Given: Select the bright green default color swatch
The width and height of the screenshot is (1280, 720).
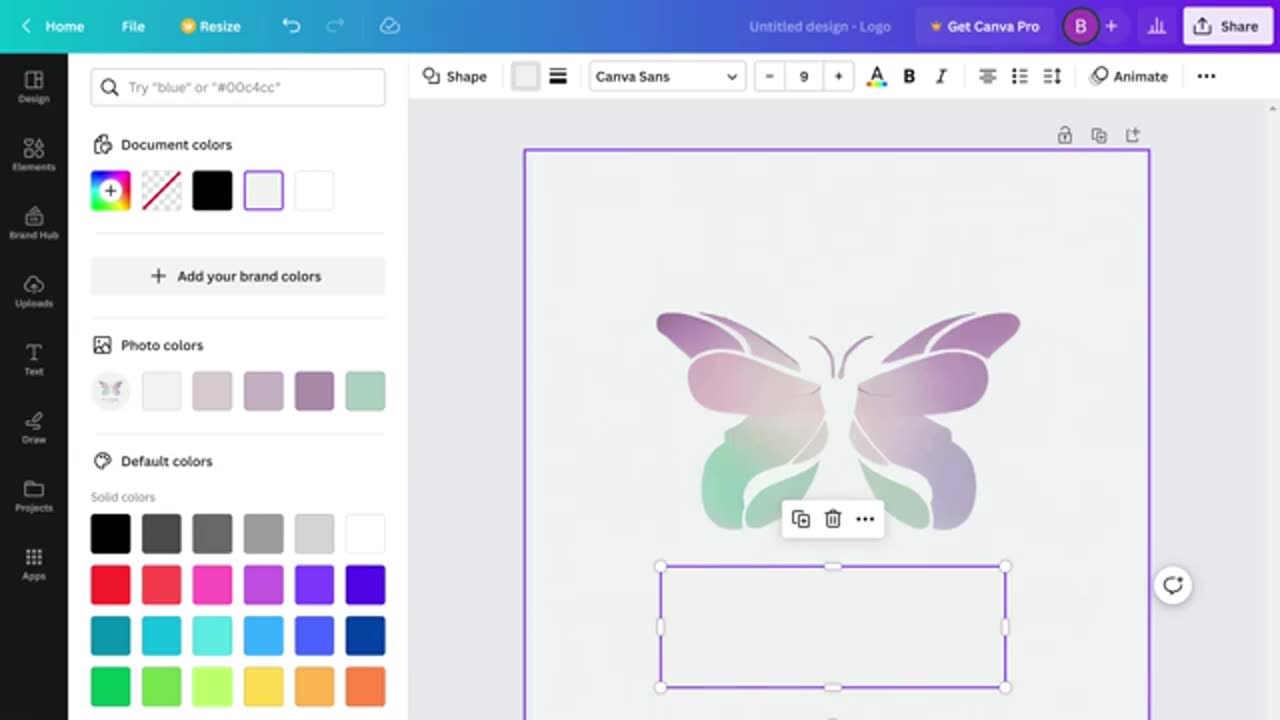Looking at the screenshot, I should coord(110,687).
